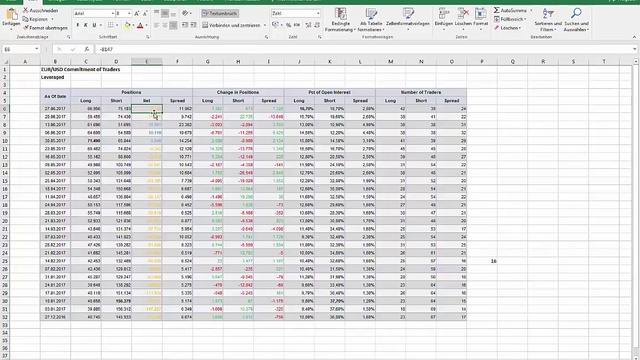Open Ausrichtung dialog launcher

(x=266, y=37)
